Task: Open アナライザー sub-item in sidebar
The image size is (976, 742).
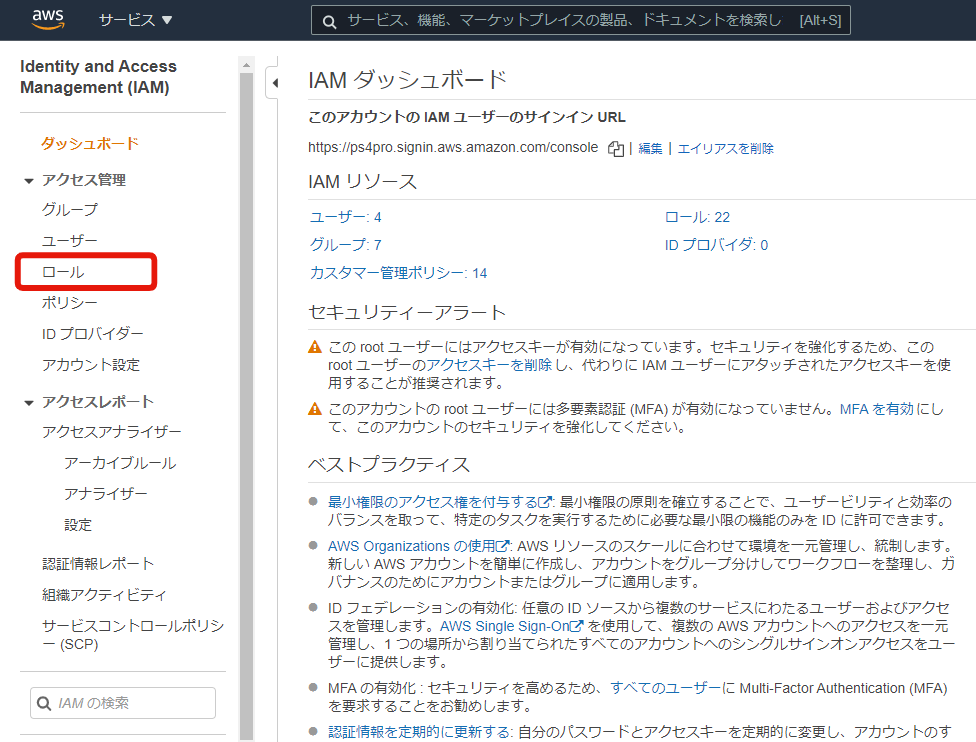Action: click(106, 494)
